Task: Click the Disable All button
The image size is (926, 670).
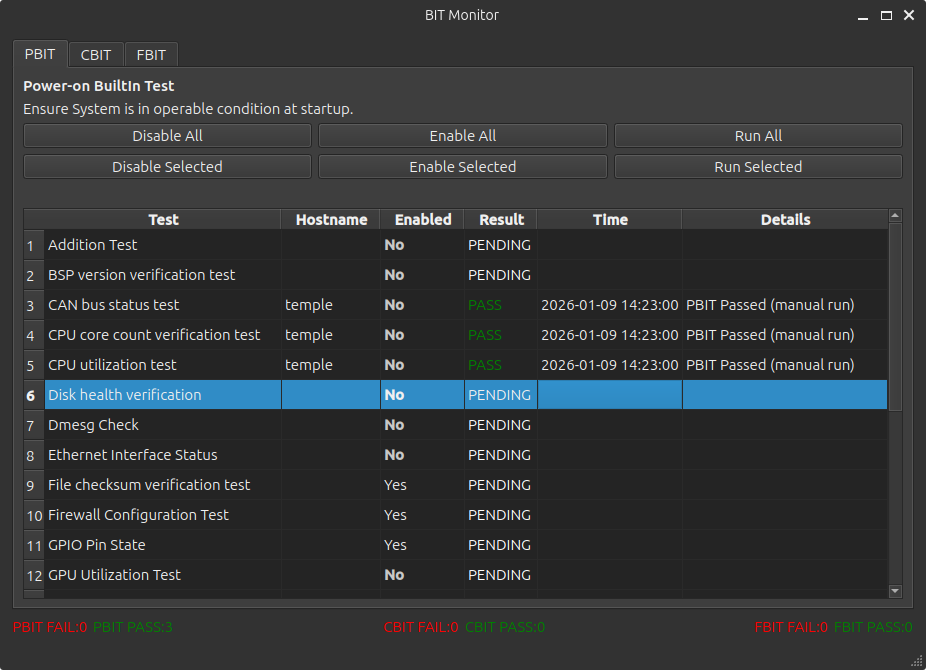Action: (x=166, y=135)
